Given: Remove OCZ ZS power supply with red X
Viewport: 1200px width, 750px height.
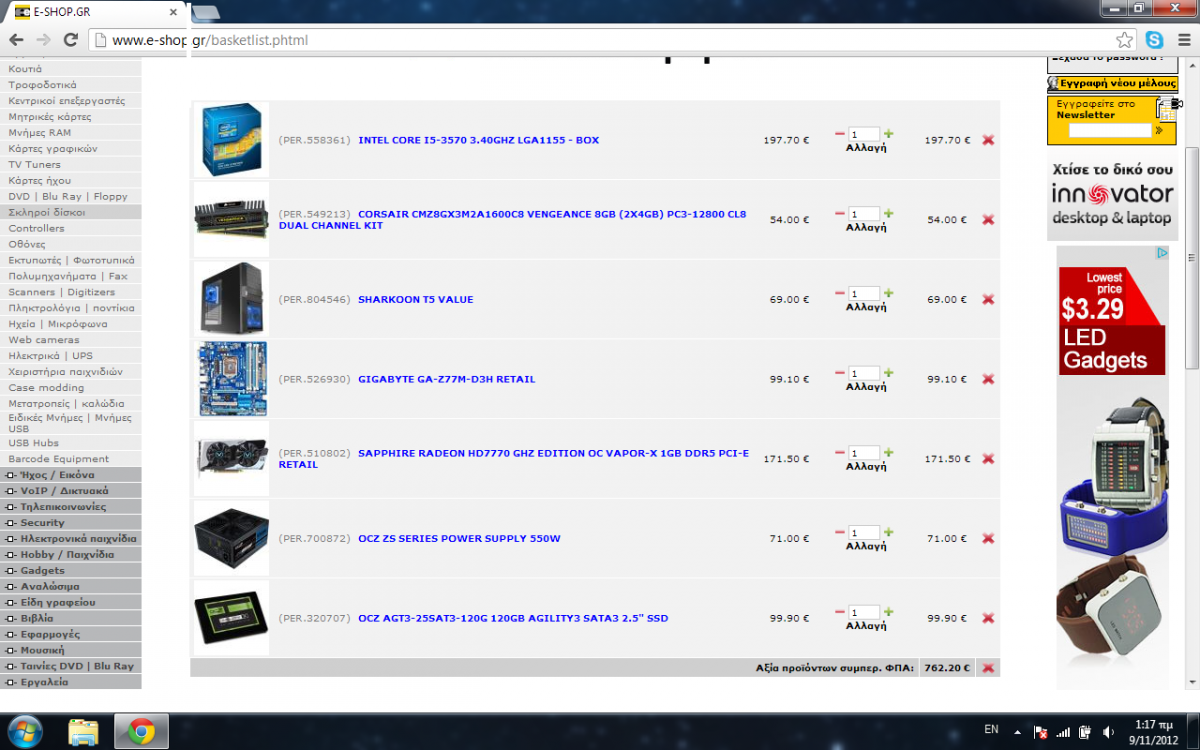Looking at the screenshot, I should click(988, 538).
